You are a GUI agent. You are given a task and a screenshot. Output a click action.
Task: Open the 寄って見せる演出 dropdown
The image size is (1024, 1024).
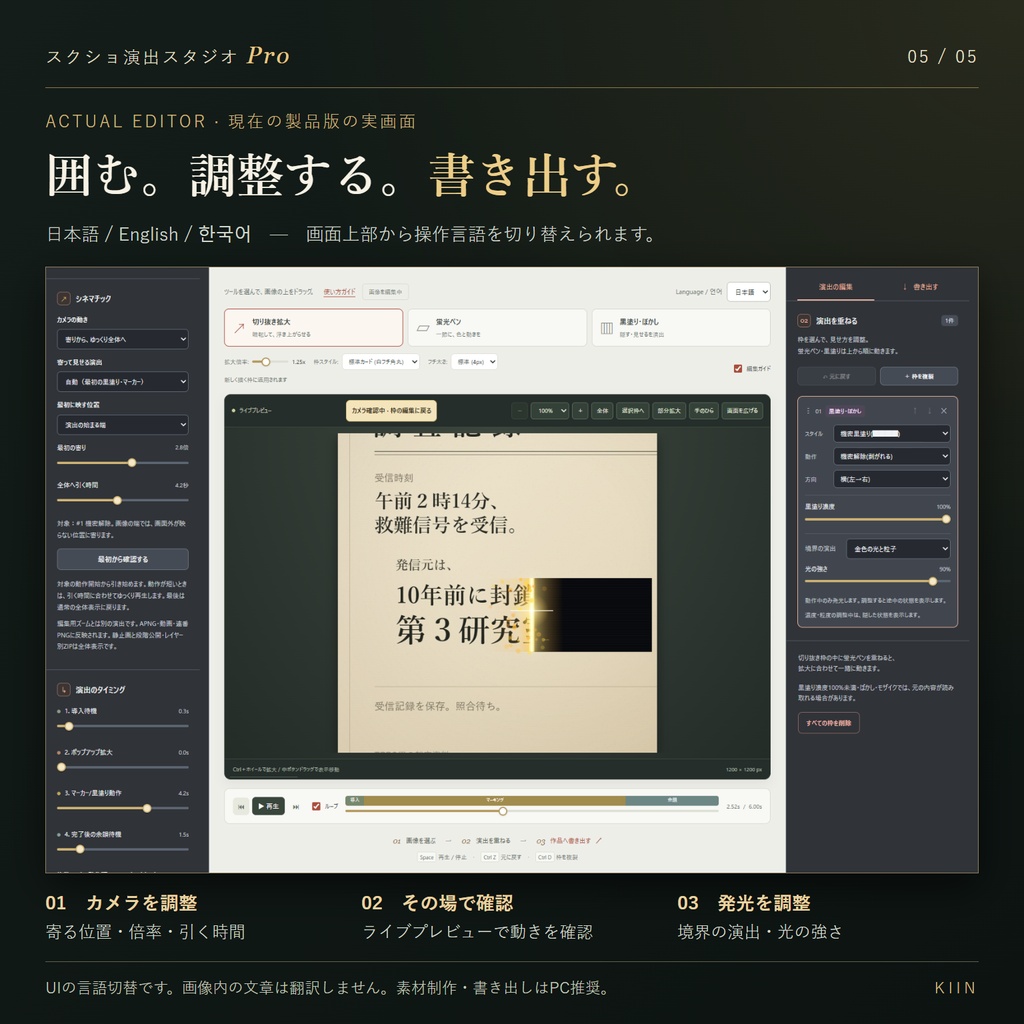point(123,381)
